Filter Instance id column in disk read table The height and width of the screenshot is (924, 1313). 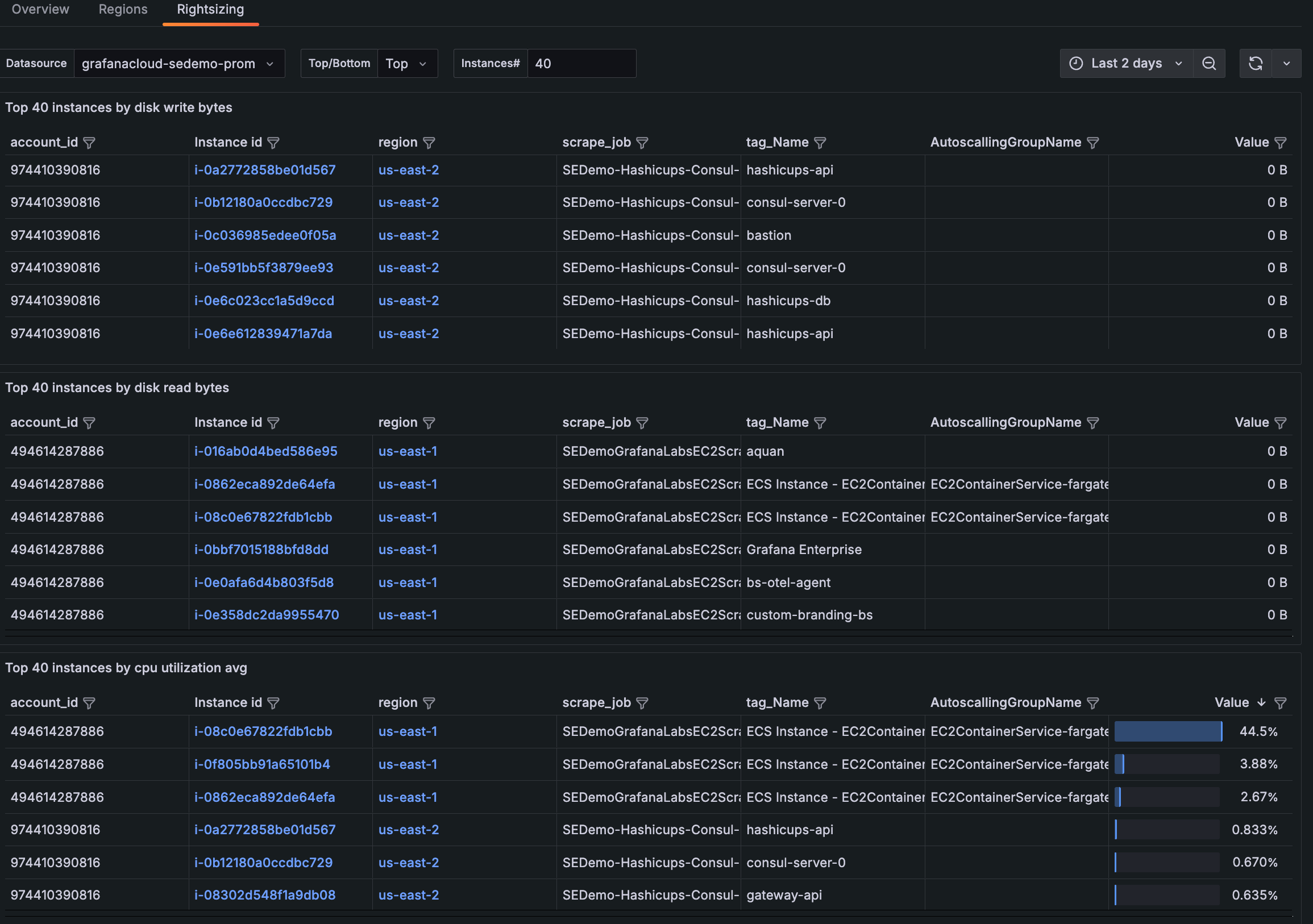[273, 423]
